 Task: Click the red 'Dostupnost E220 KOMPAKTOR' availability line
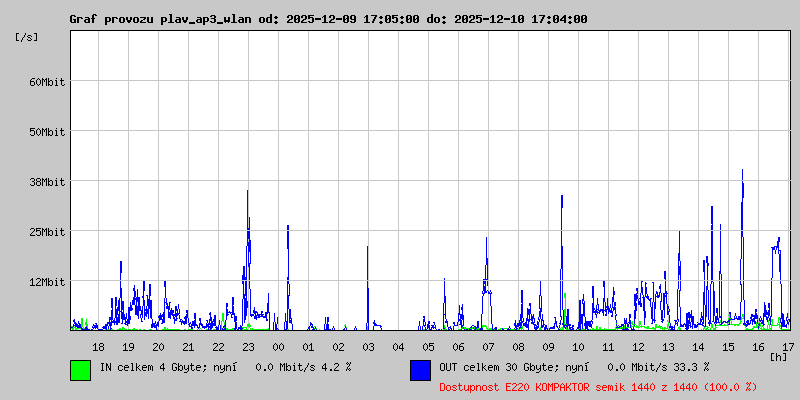(x=598, y=387)
